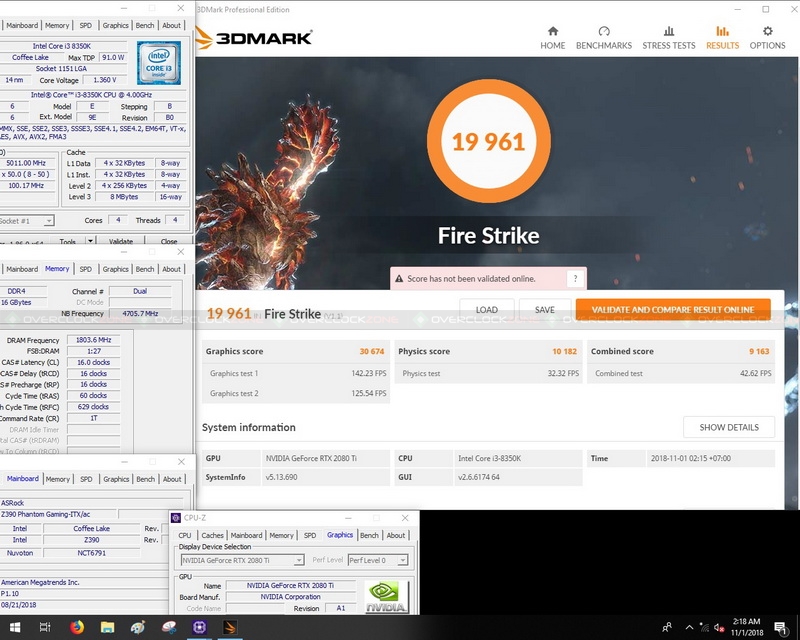Click the taskbar clock showing 2:18 AM
The image size is (800, 640).
click(x=746, y=627)
